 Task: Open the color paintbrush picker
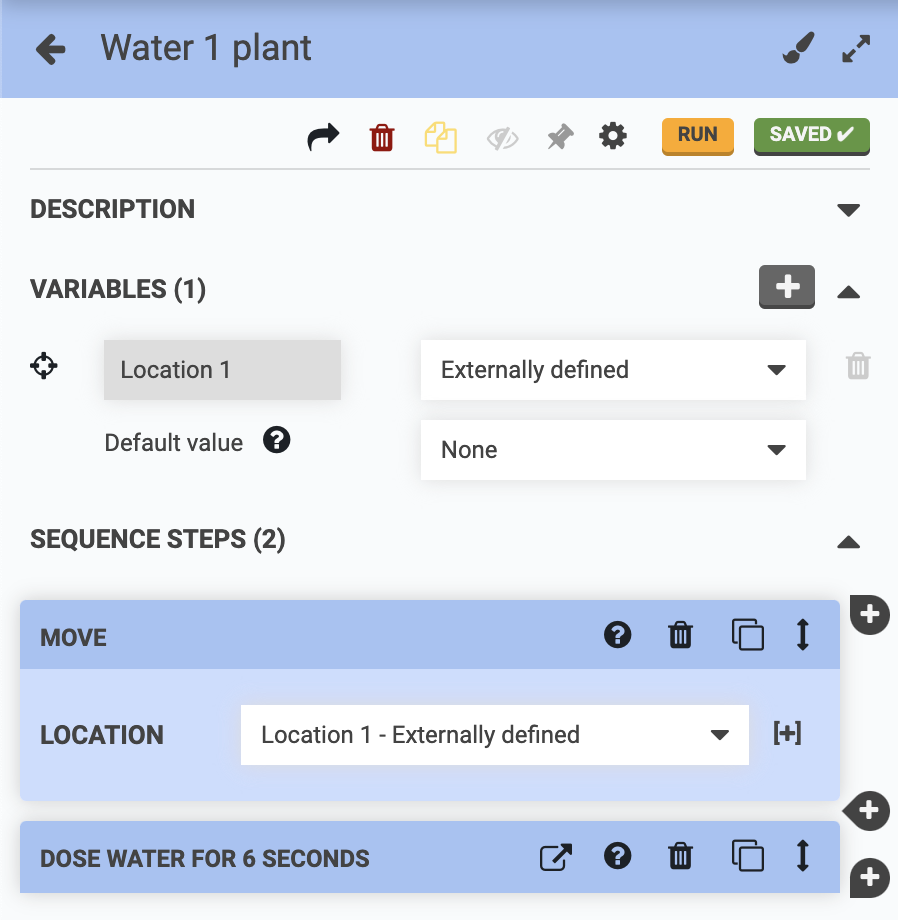point(798,49)
